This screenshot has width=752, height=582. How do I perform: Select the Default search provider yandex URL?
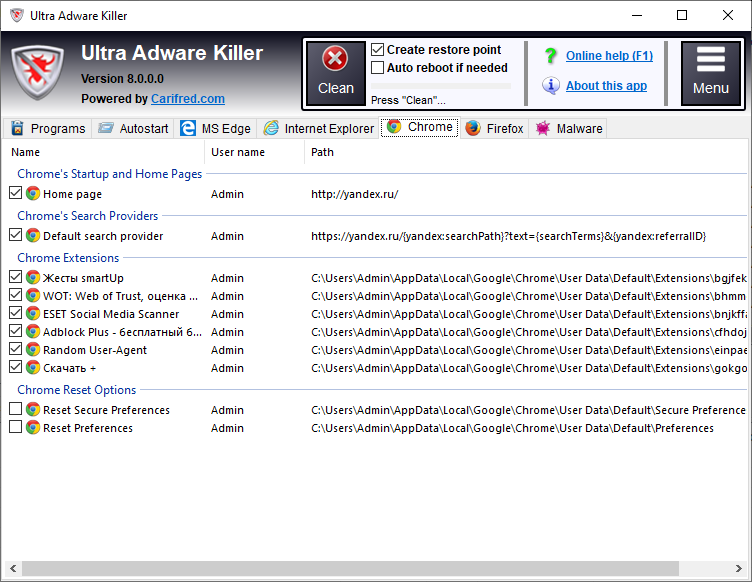508,236
